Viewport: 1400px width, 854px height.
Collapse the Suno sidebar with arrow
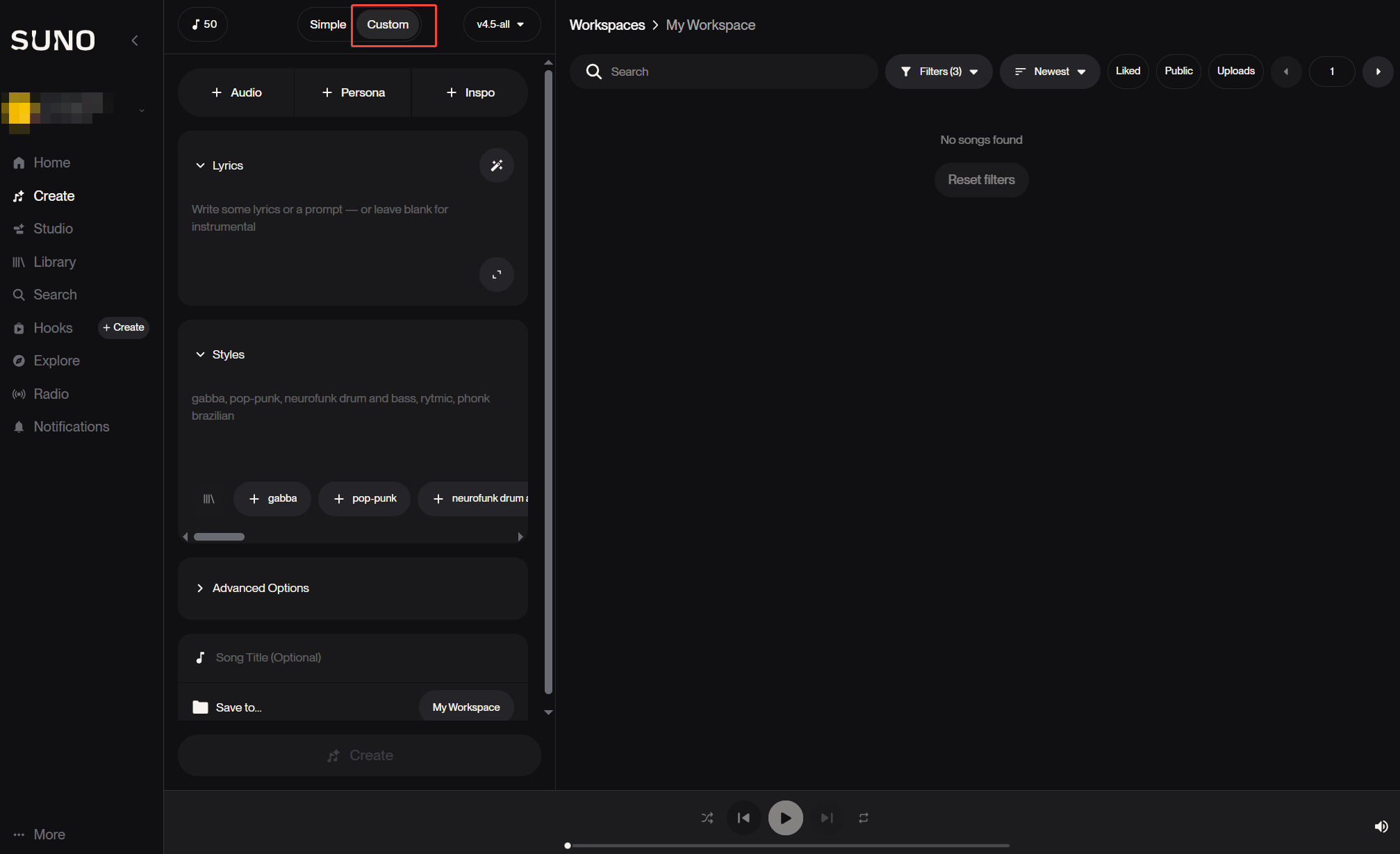pyautogui.click(x=135, y=40)
